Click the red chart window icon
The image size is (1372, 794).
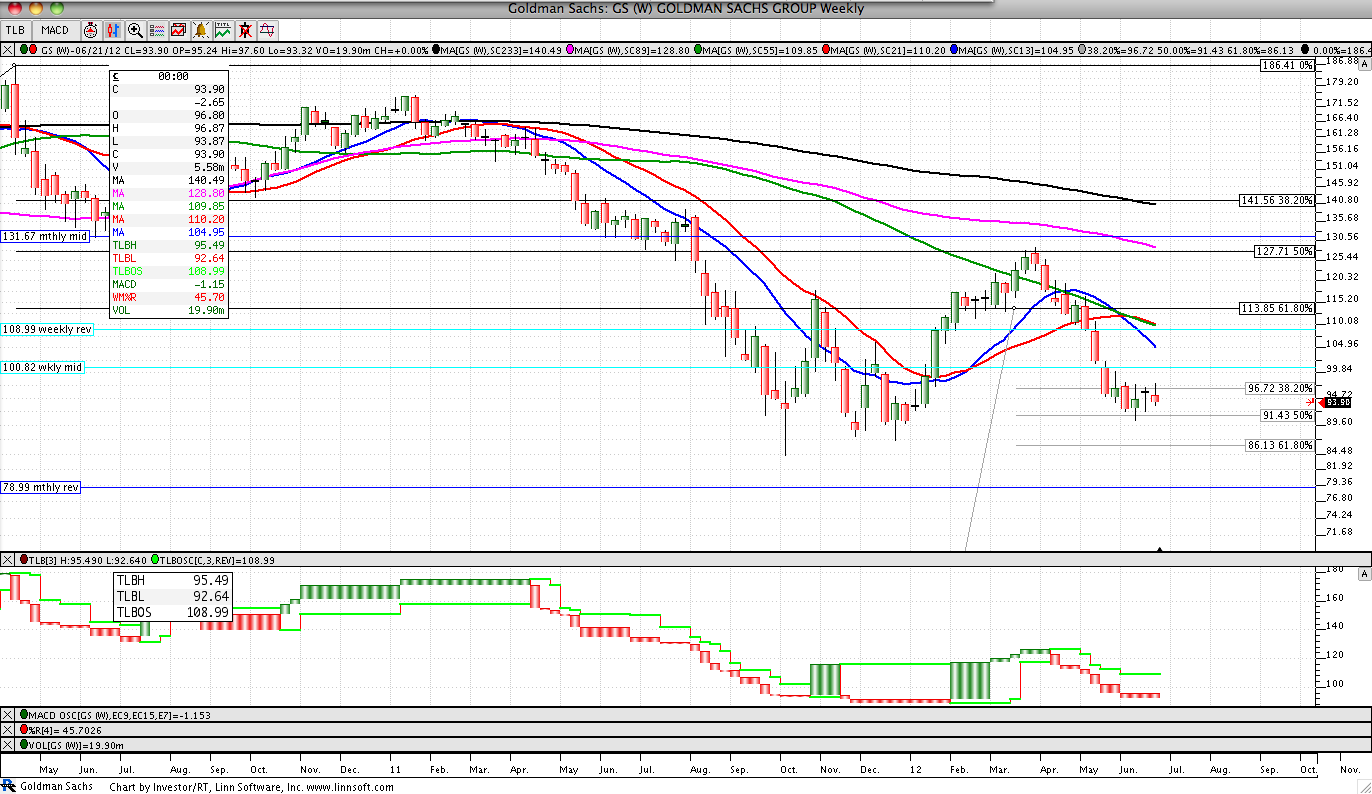tap(178, 30)
